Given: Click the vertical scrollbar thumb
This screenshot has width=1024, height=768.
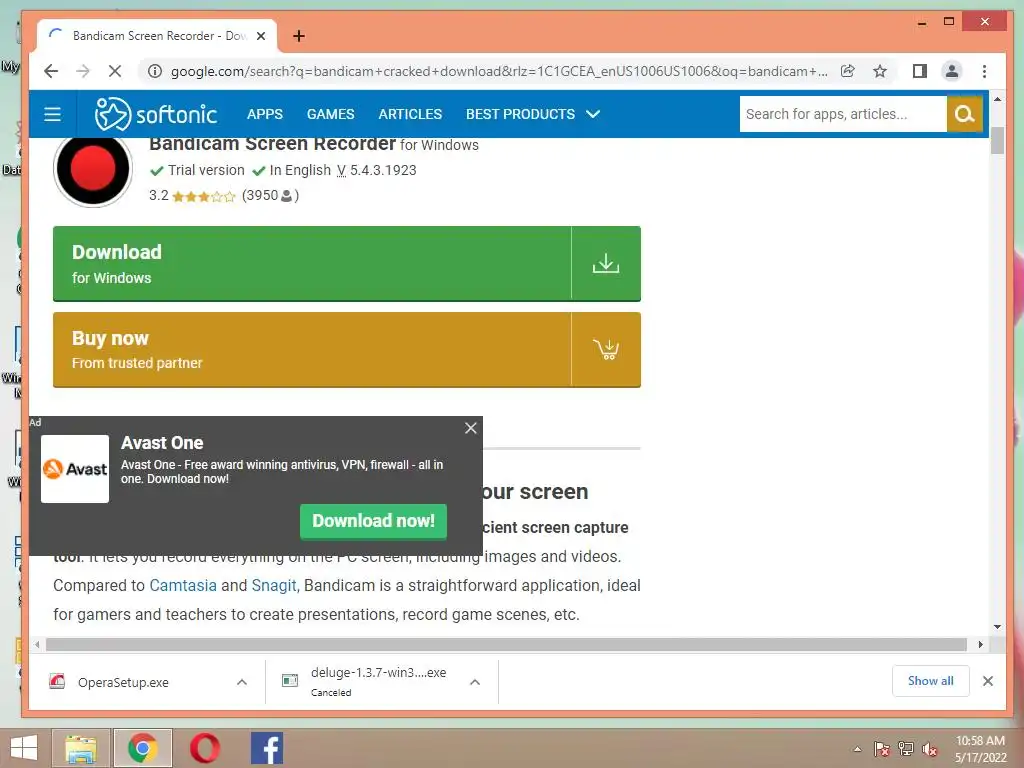Looking at the screenshot, I should coord(997,141).
